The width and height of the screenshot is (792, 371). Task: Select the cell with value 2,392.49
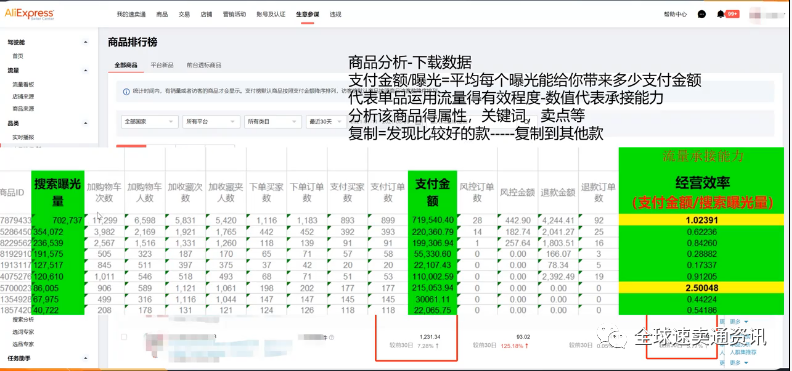pos(558,277)
